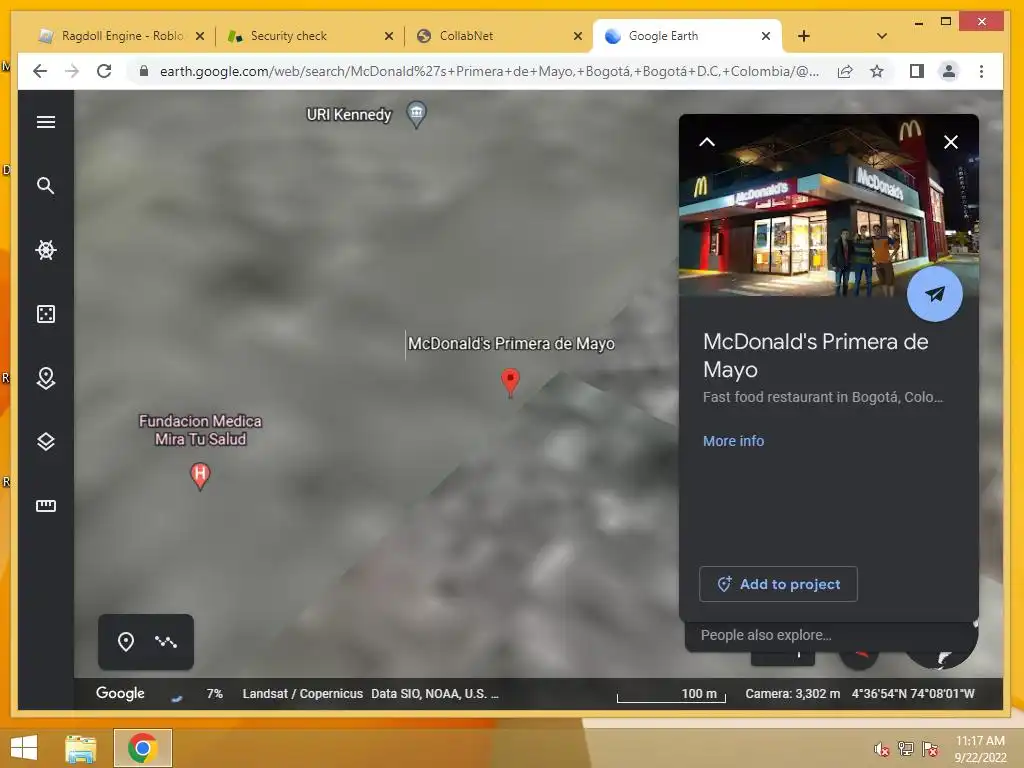
Task: Toggle Chrome side panel
Action: pos(917,71)
